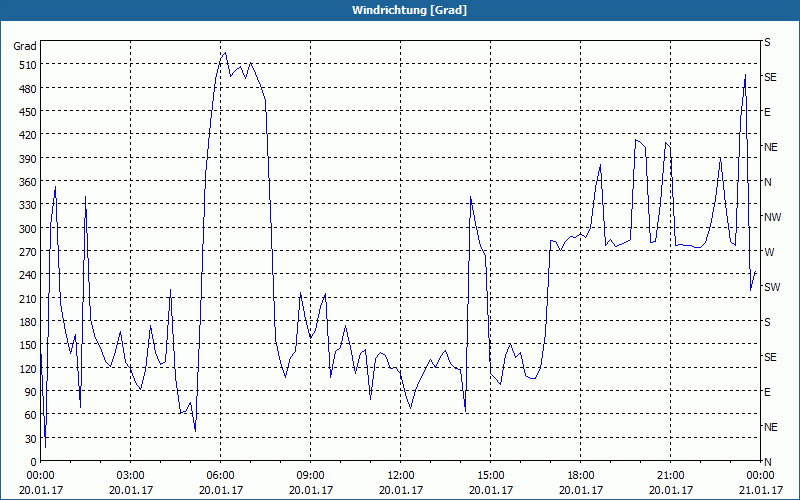800x500 pixels.
Task: Select the 210 y-axis value
Action: tap(28, 298)
